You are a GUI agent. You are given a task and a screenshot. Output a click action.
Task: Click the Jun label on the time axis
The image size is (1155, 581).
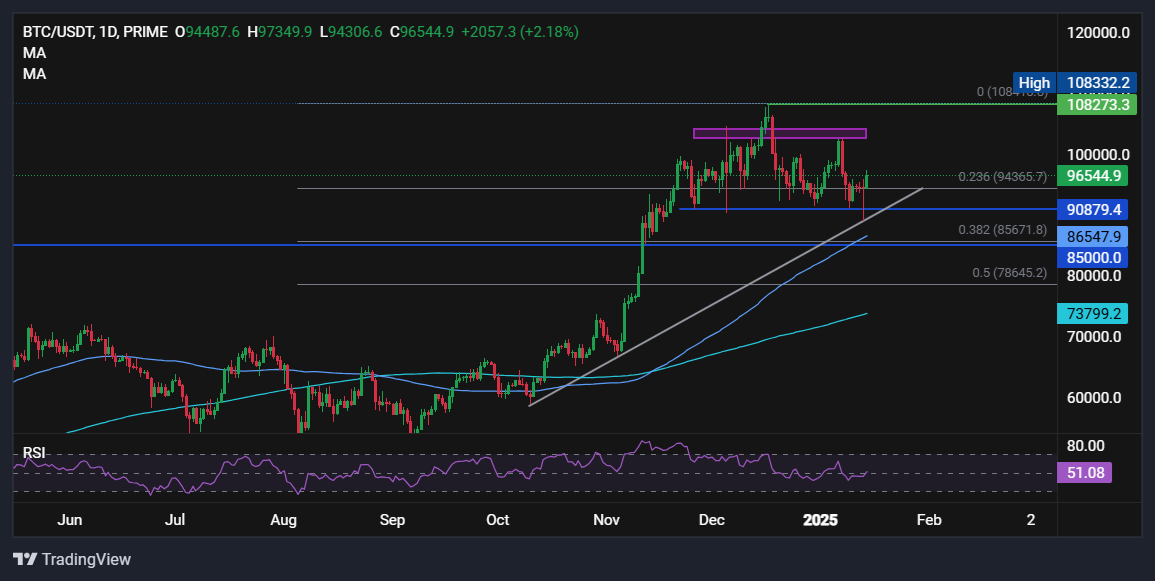point(69,520)
